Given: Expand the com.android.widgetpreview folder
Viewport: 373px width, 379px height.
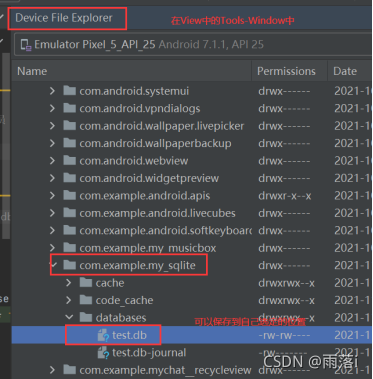Looking at the screenshot, I should click(x=52, y=178).
